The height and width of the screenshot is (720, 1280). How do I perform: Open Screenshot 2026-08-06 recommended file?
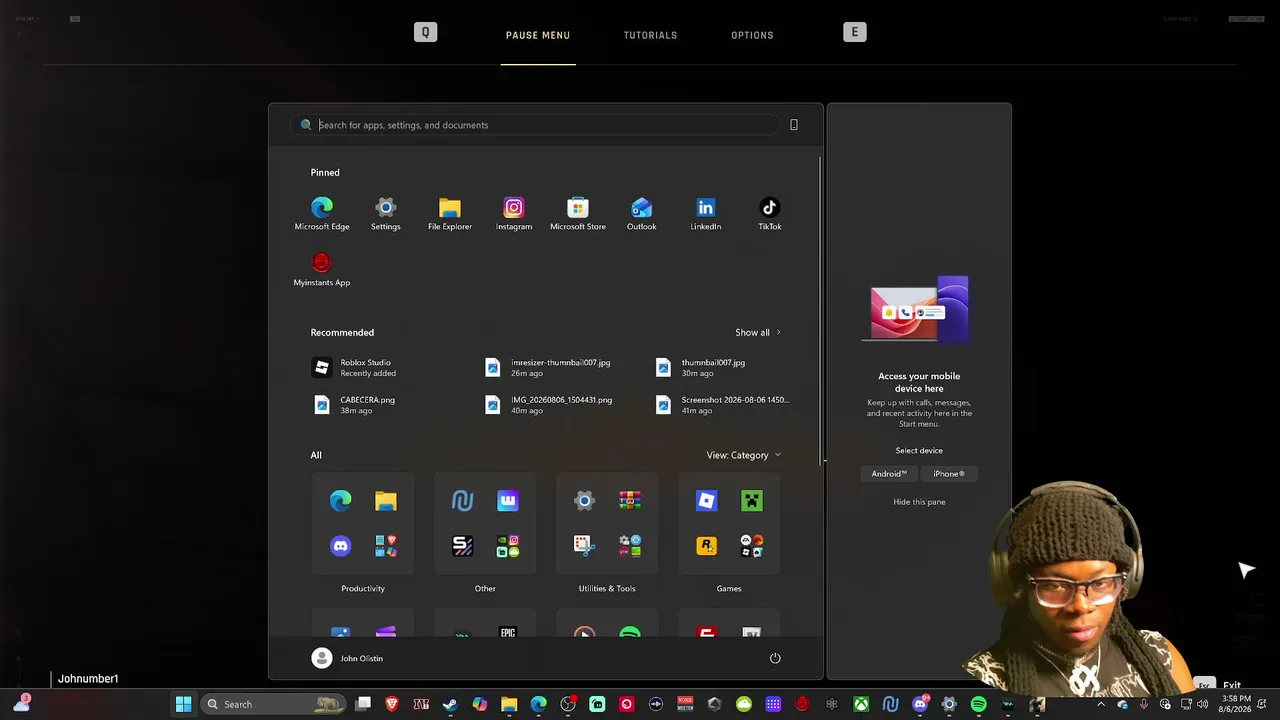coord(723,405)
